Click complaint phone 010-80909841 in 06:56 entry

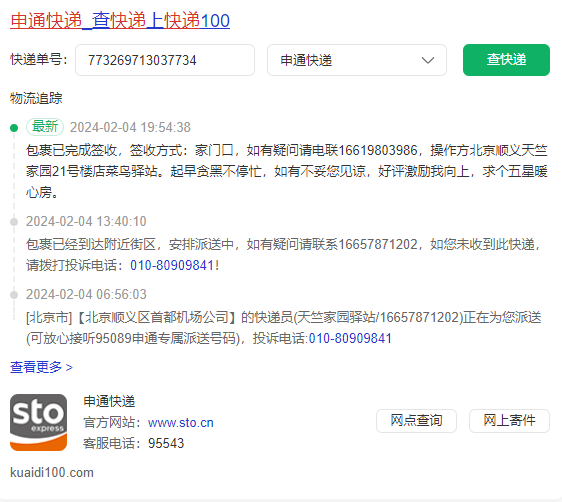pyautogui.click(x=350, y=338)
